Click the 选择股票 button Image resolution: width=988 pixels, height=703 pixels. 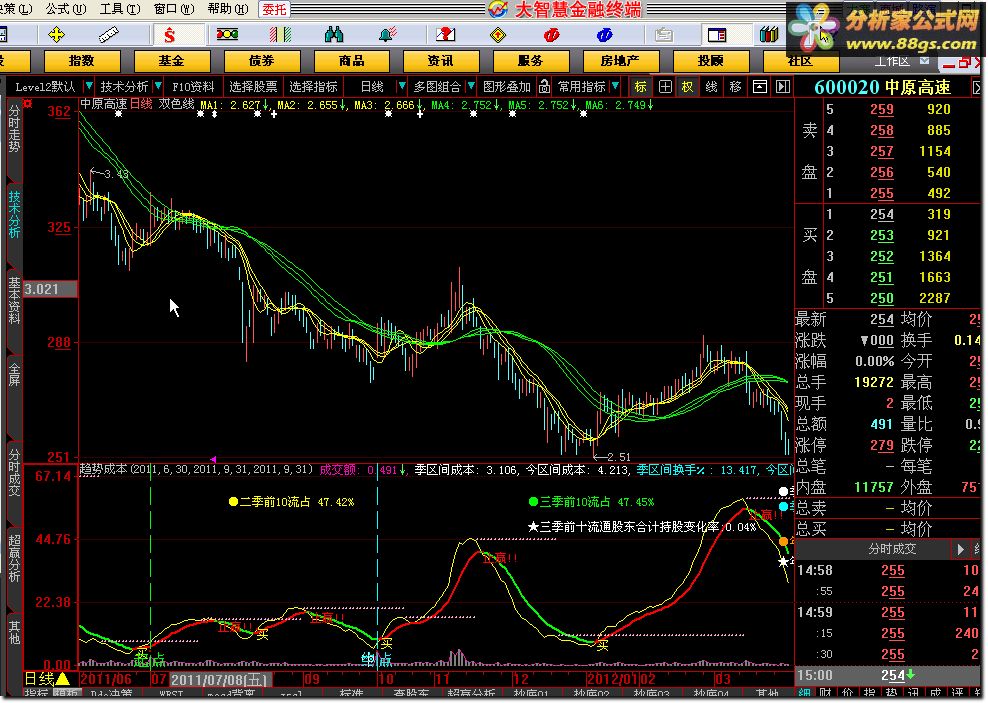click(x=253, y=86)
